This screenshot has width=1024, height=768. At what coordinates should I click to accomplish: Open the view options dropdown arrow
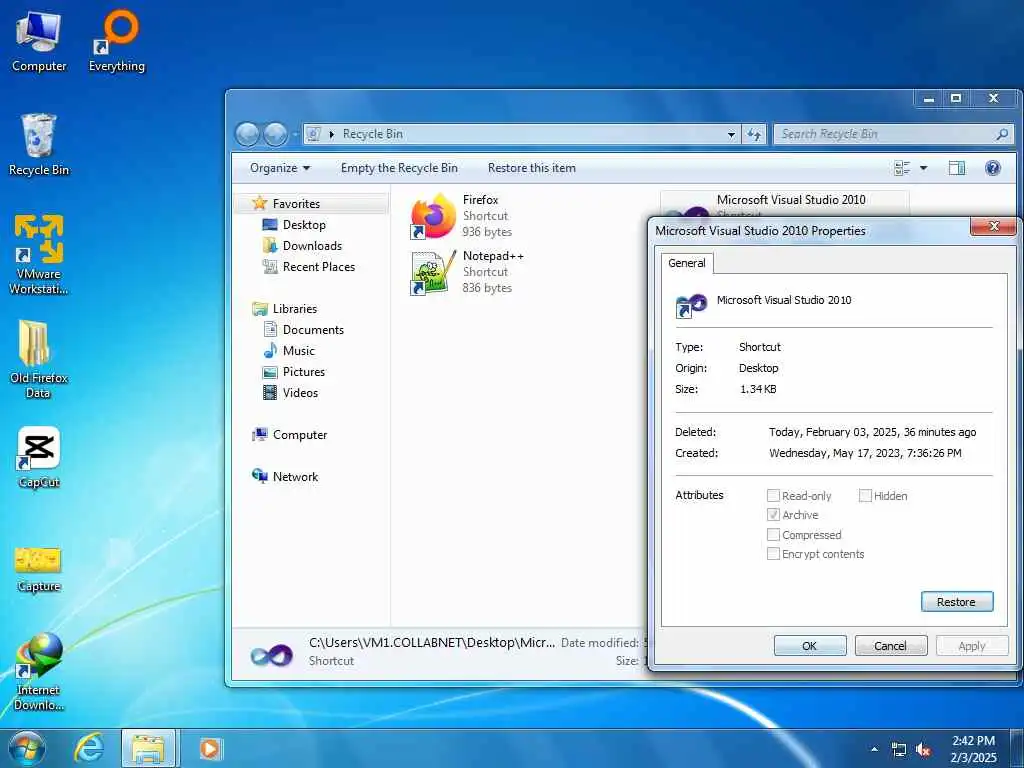[x=923, y=168]
